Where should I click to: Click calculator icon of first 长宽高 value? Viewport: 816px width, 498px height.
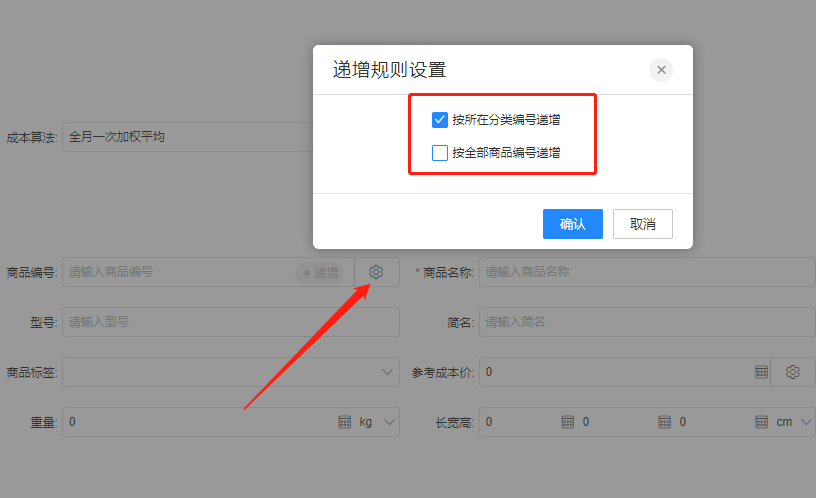(x=568, y=422)
